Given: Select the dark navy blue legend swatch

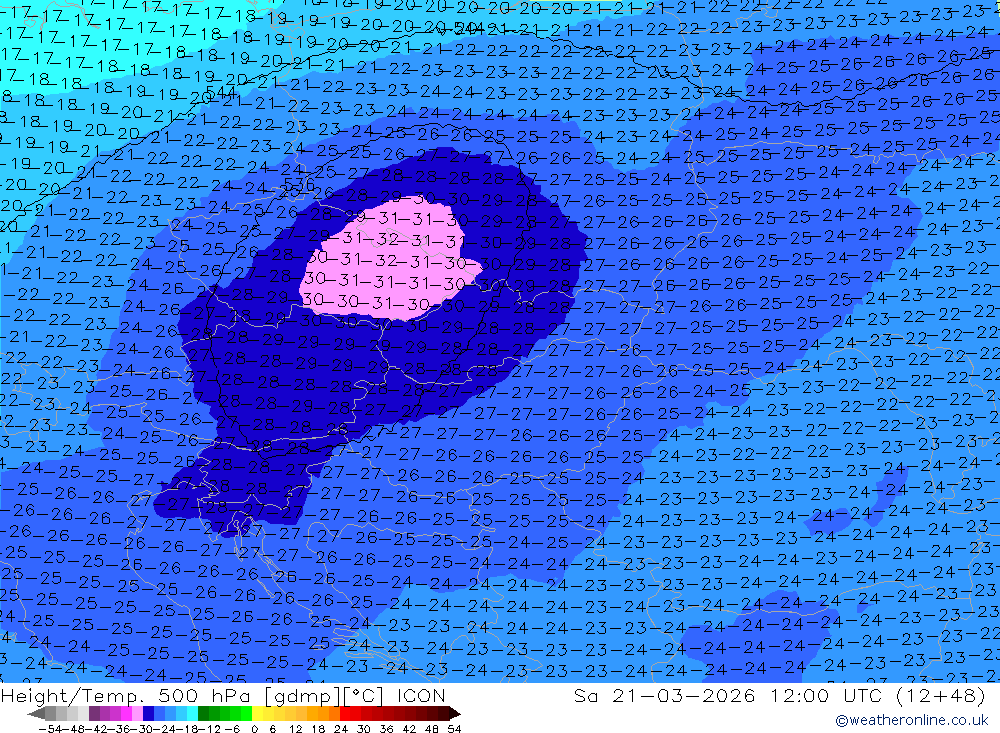Looking at the screenshot, I should coord(148,714).
